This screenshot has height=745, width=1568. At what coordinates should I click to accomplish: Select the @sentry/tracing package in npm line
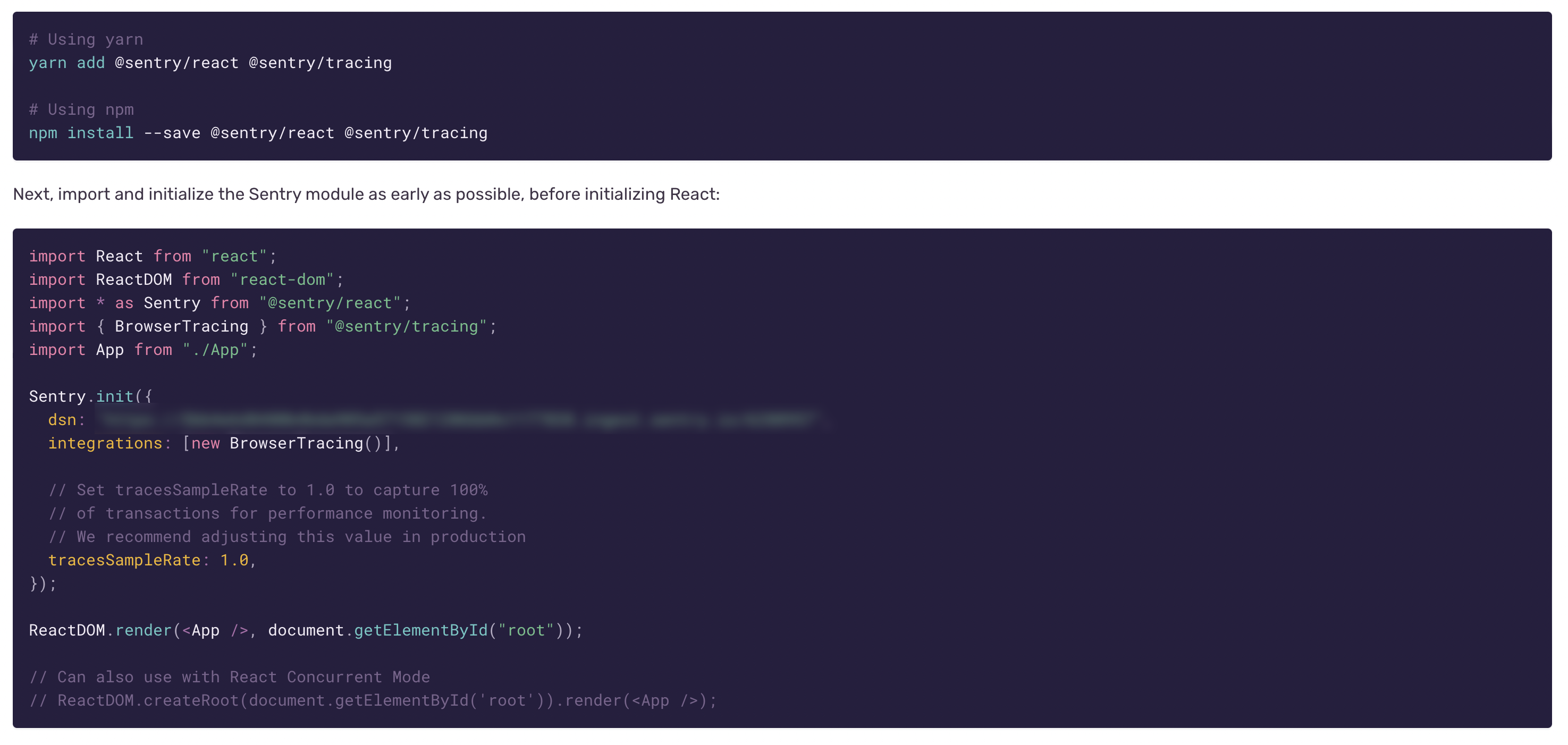(416, 133)
